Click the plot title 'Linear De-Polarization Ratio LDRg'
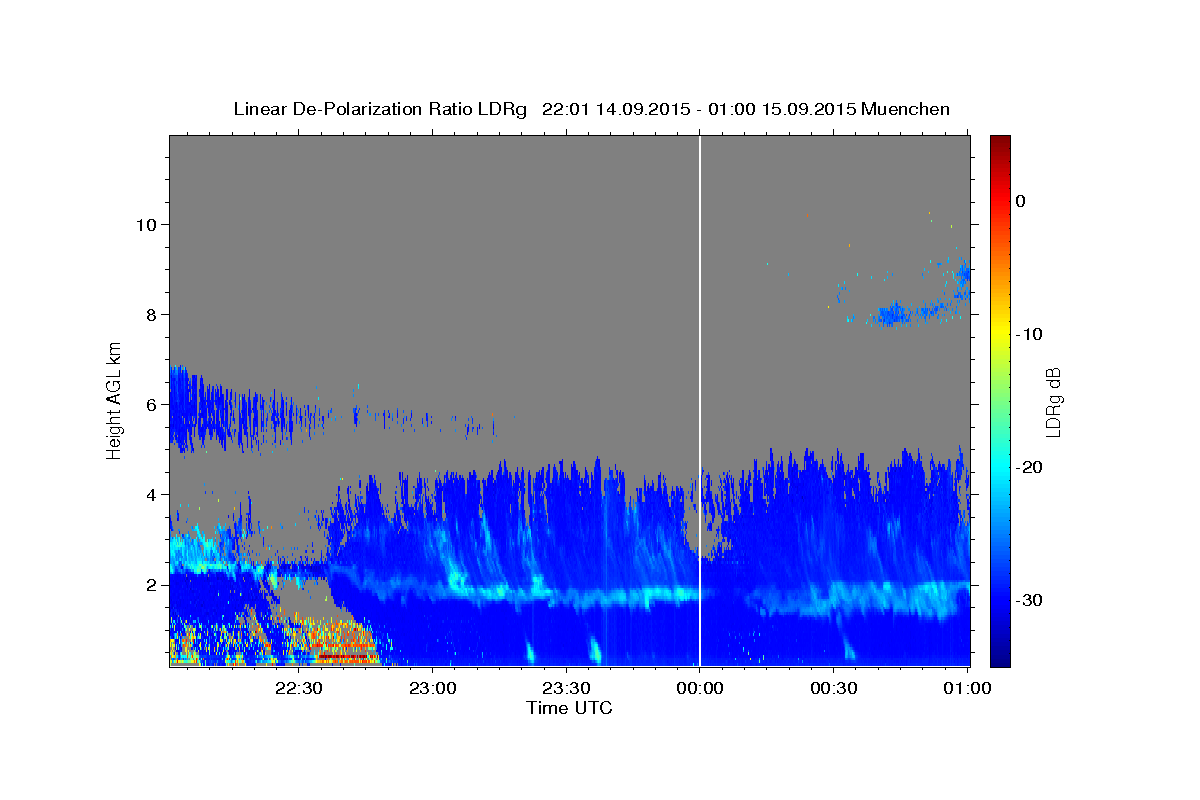The image size is (1200, 800). (x=379, y=109)
